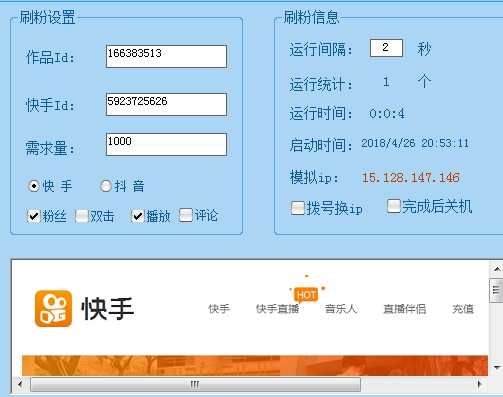This screenshot has height=397, width=503.
Task: Open the 音乐人 nav link
Action: [341, 309]
